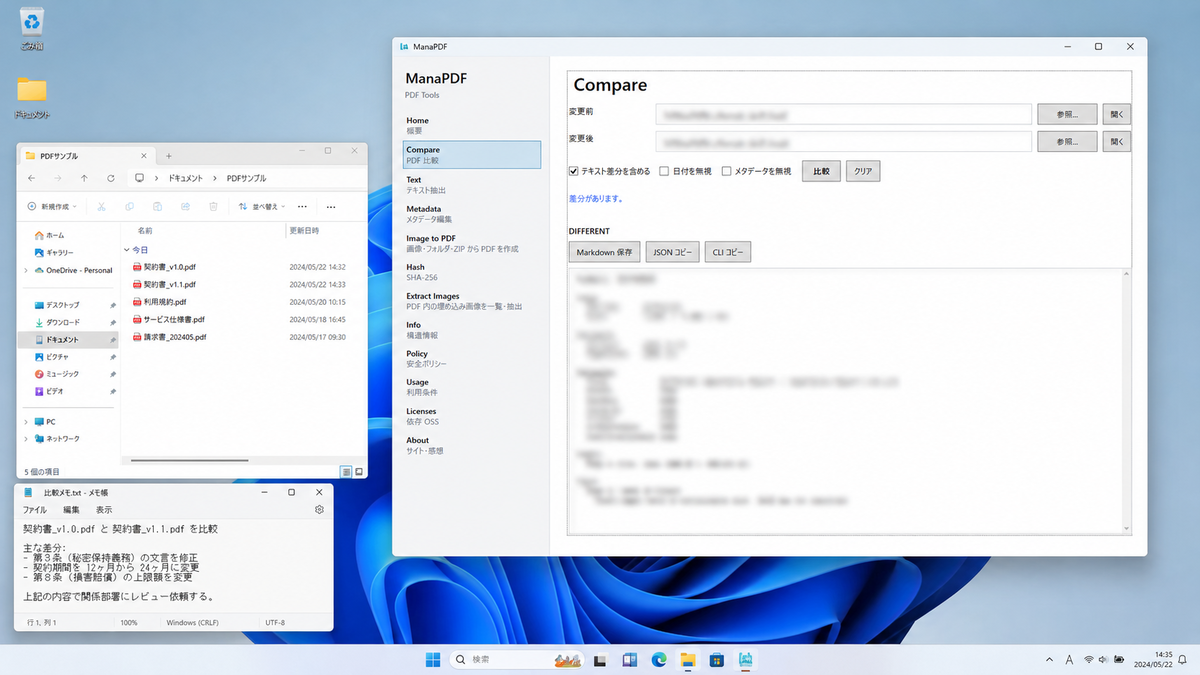The width and height of the screenshot is (1200, 675).
Task: Add a new tab in File Explorer
Action: tap(168, 156)
